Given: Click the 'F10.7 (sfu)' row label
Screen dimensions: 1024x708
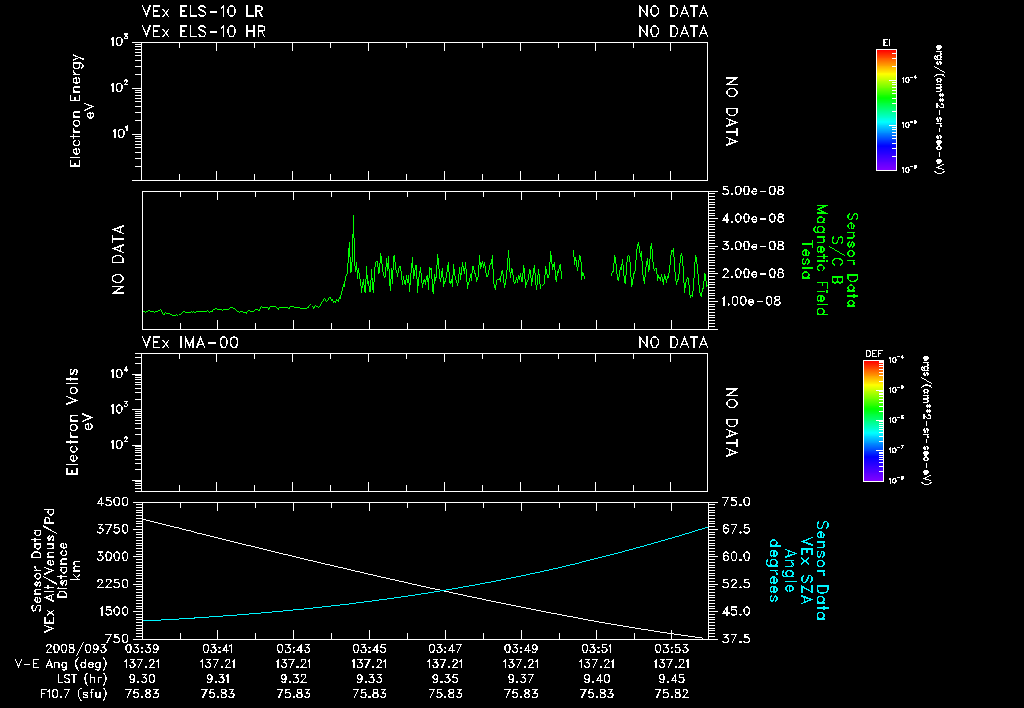Looking at the screenshot, I should (74, 694).
